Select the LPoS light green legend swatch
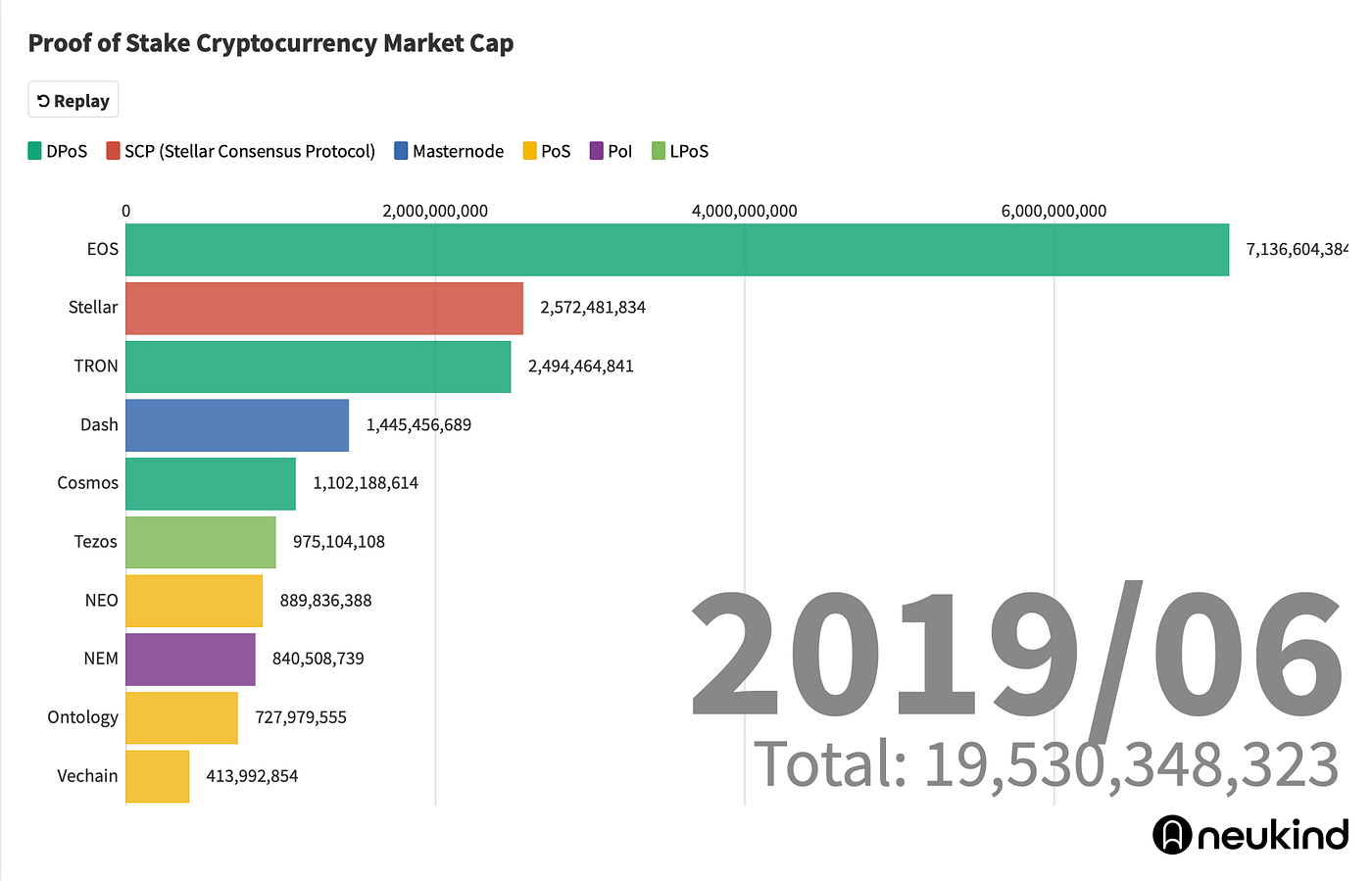This screenshot has height=881, width=1372. [659, 151]
